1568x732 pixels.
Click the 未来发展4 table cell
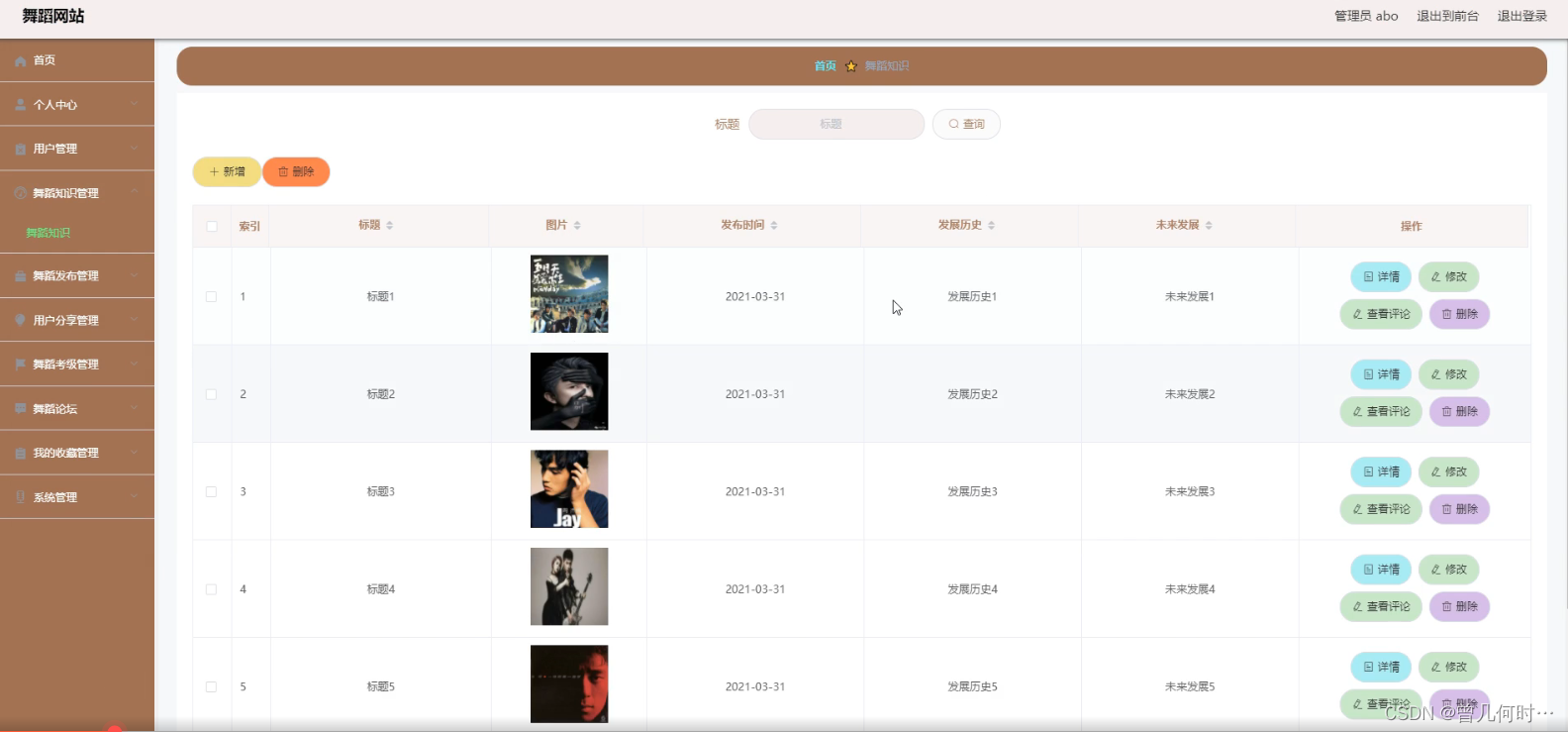tap(1190, 589)
